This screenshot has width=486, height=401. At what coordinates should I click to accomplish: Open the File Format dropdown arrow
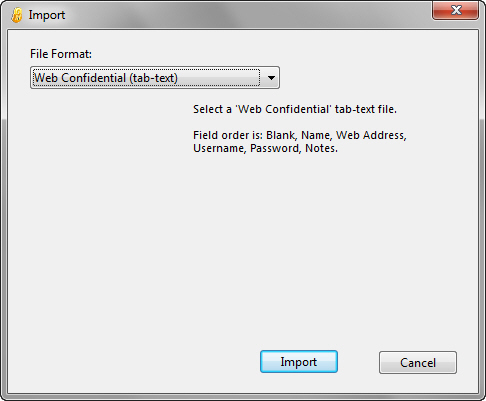point(271,78)
